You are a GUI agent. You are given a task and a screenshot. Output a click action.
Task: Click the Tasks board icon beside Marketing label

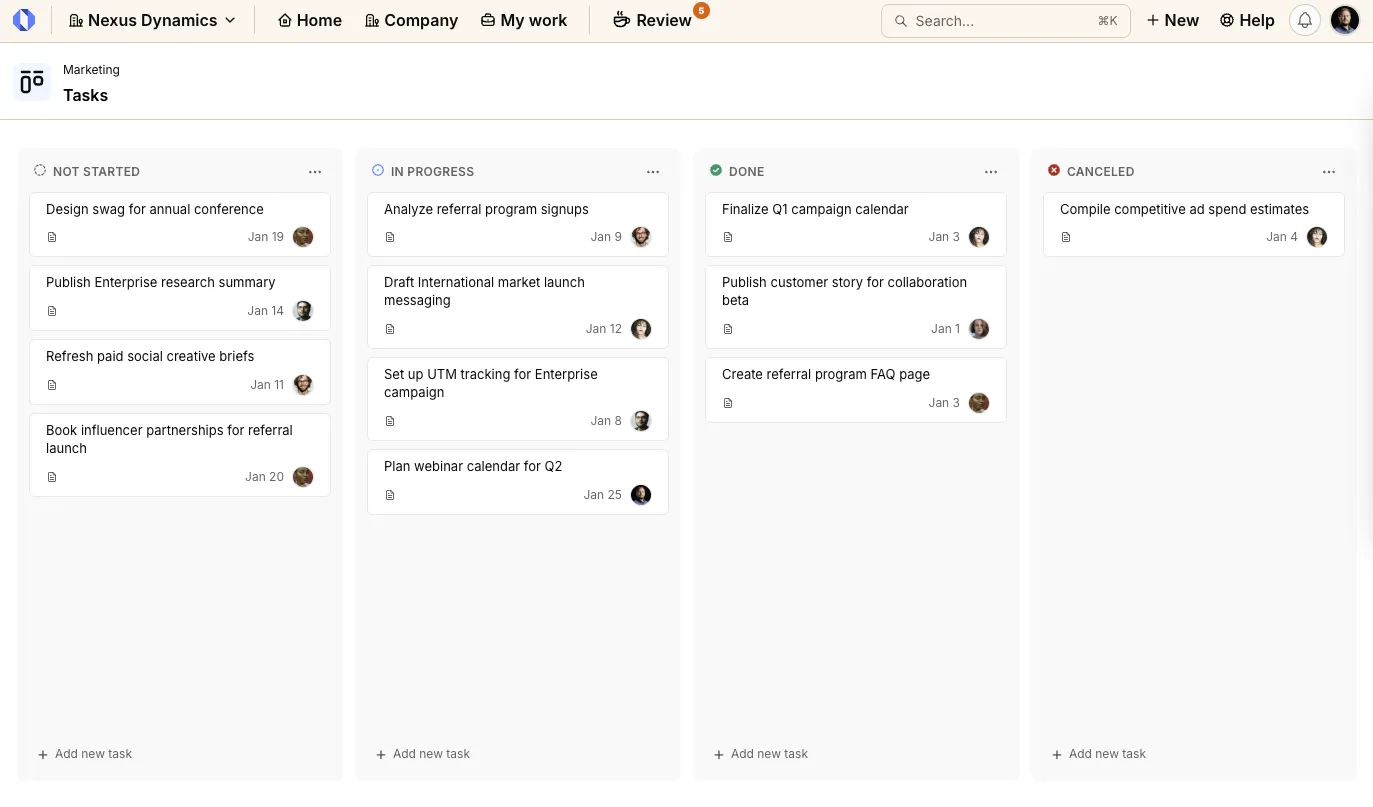31,81
